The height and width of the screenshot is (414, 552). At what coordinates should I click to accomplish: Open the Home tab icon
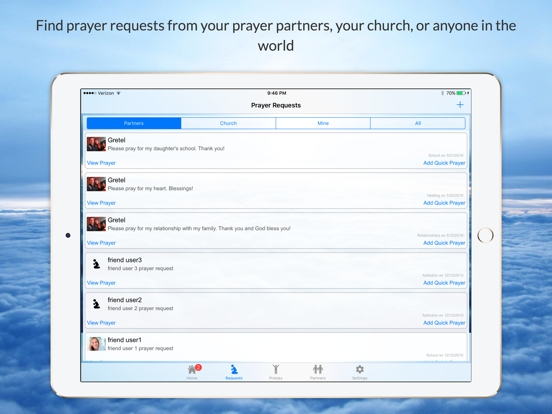pos(192,370)
